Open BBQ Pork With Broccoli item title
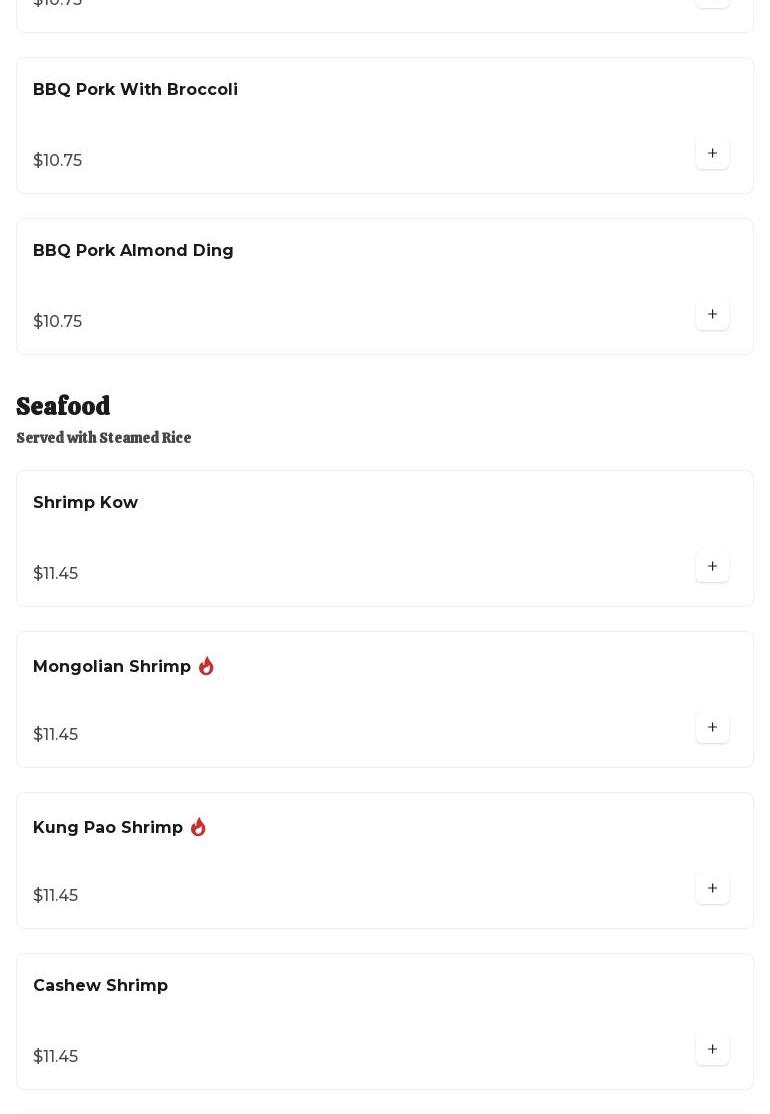This screenshot has height=1114, width=770. click(135, 90)
